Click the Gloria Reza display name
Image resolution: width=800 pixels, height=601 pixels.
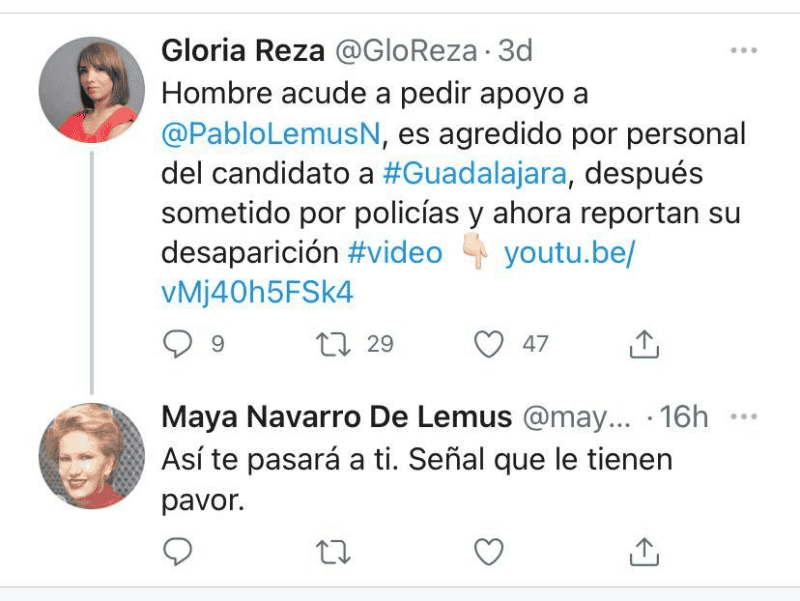point(239,51)
